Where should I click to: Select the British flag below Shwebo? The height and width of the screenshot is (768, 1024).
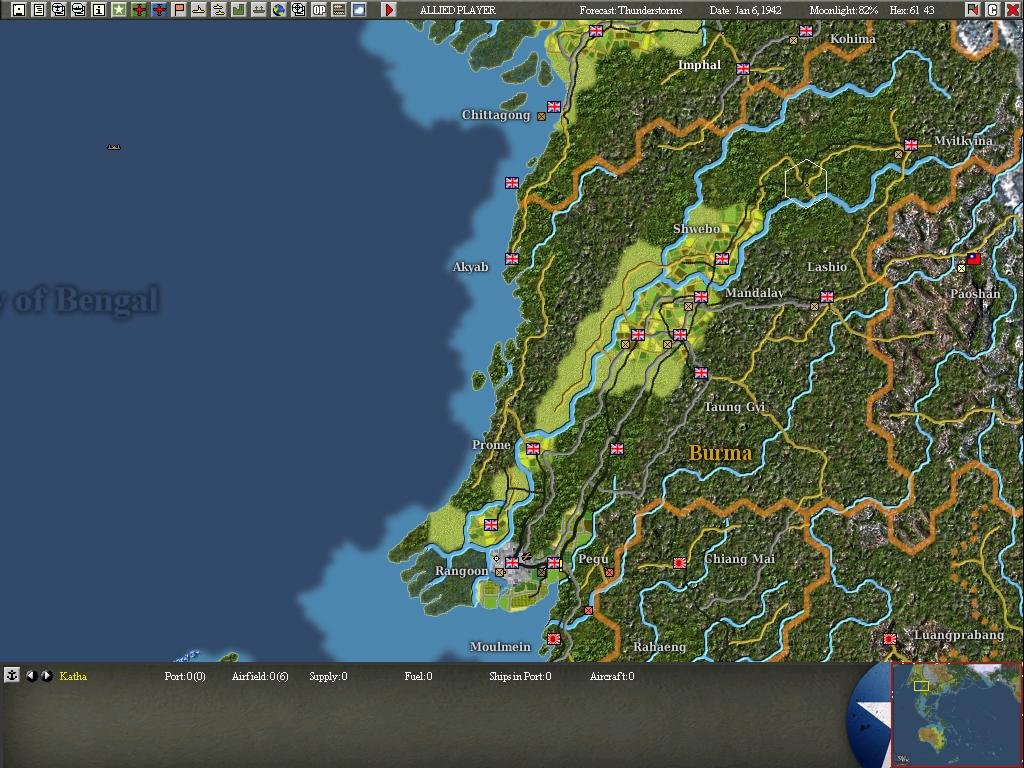(x=722, y=259)
